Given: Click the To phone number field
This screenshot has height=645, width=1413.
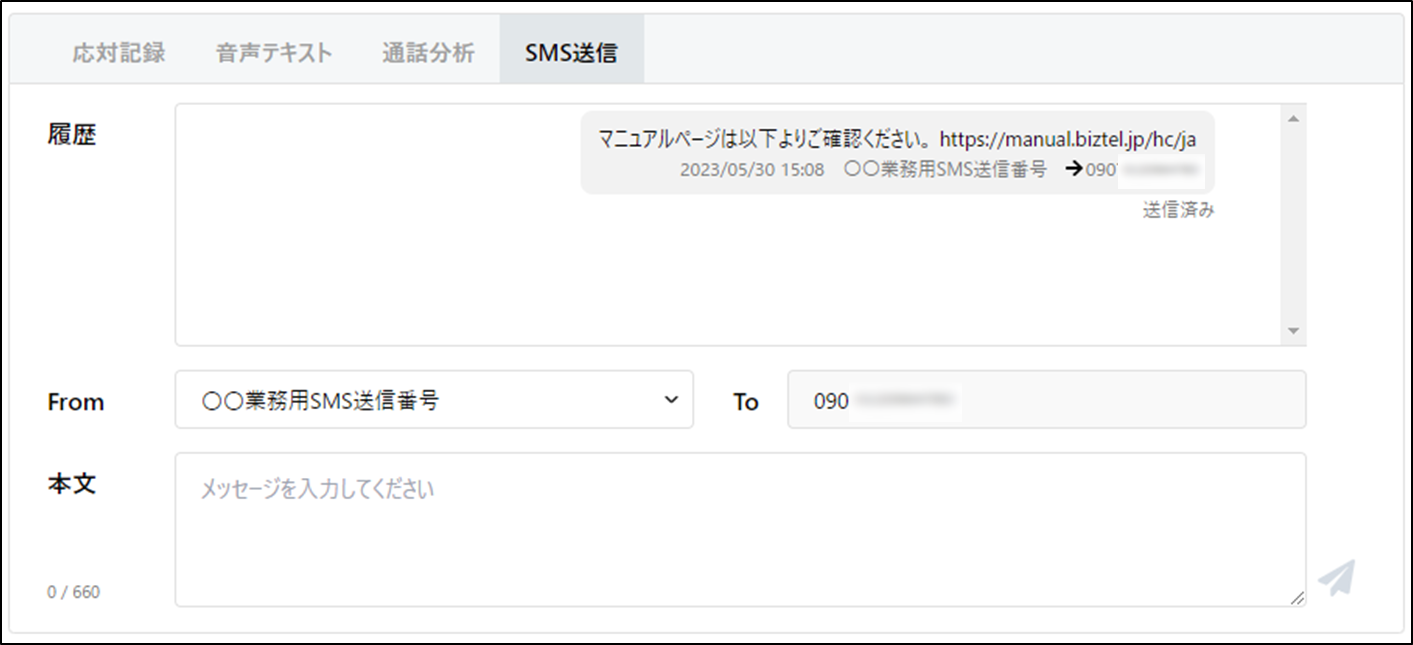Looking at the screenshot, I should pyautogui.click(x=1046, y=400).
